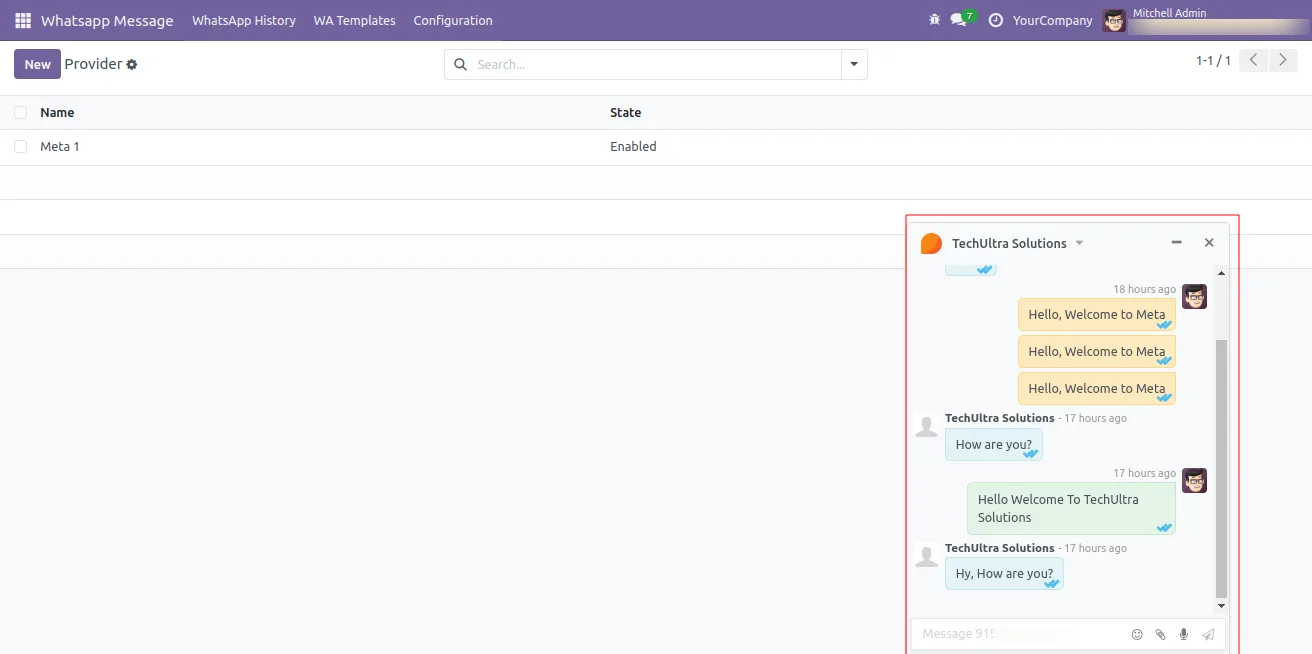Click the chat message input box

1020,634
